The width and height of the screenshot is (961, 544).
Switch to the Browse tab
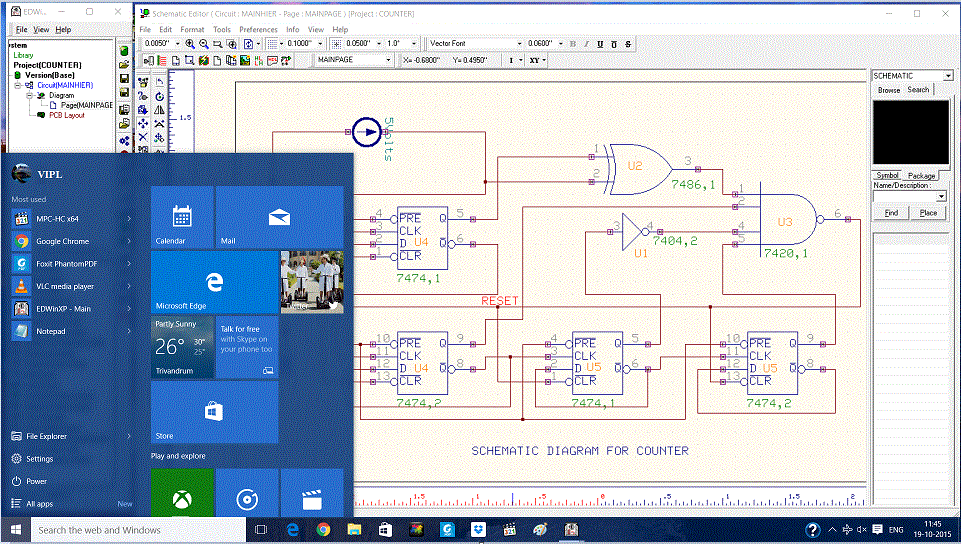tap(889, 90)
